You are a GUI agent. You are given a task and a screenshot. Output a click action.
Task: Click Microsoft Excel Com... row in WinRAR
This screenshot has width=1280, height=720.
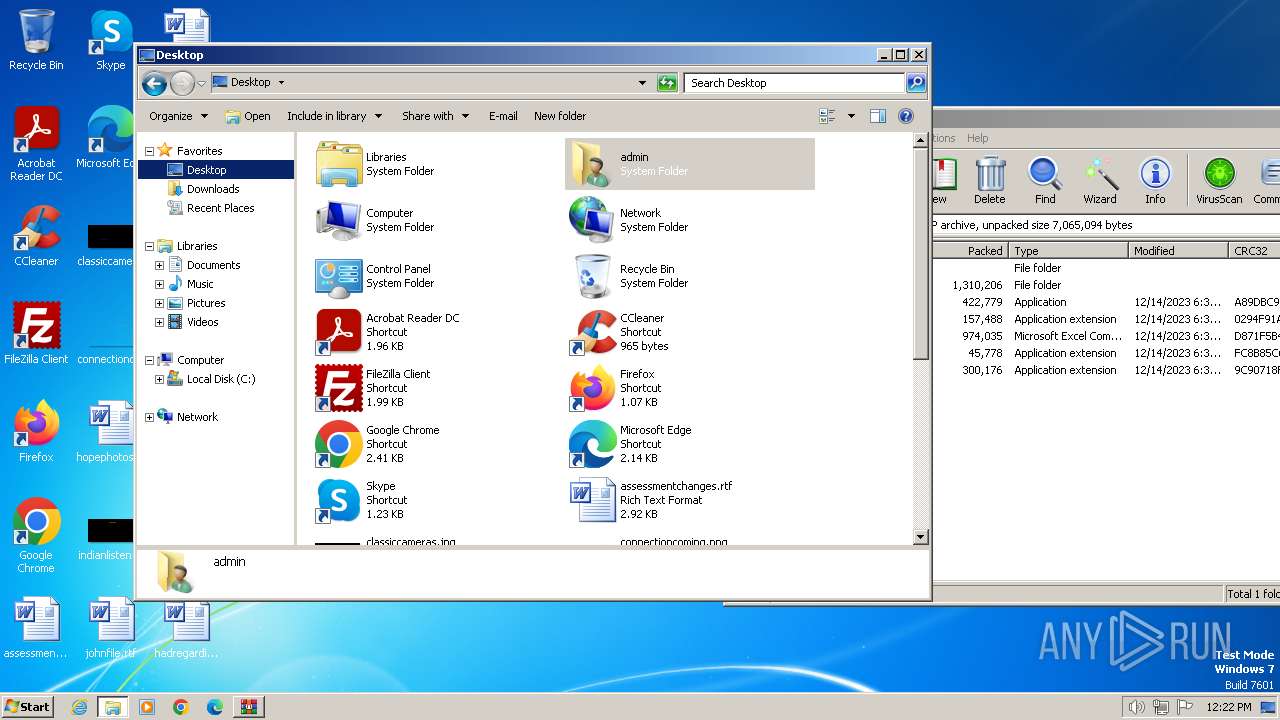[x=1106, y=336]
